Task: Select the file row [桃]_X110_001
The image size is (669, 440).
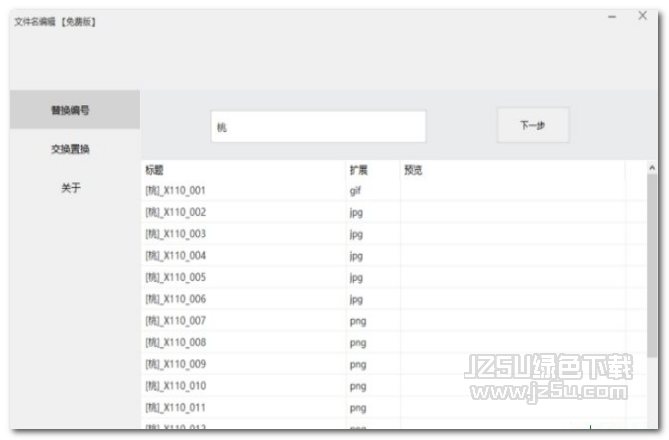Action: 176,190
